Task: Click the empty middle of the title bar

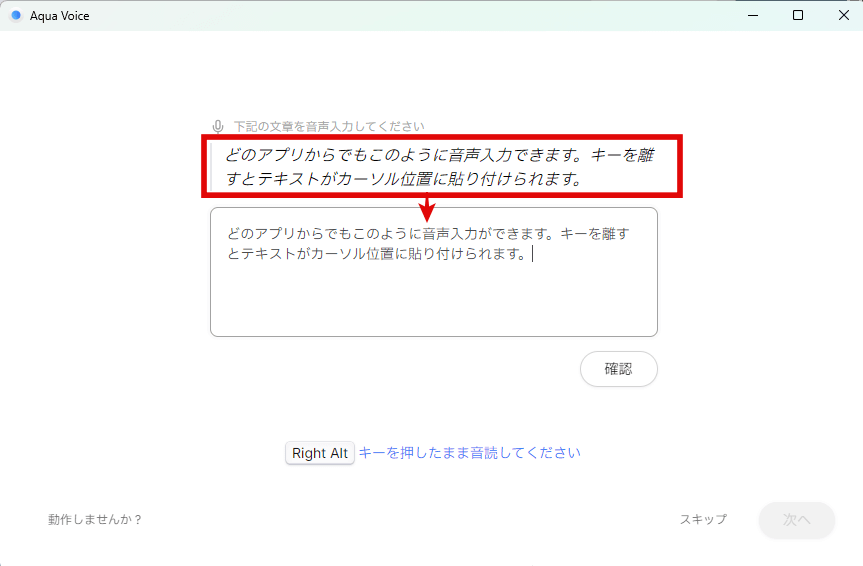Action: coord(400,16)
